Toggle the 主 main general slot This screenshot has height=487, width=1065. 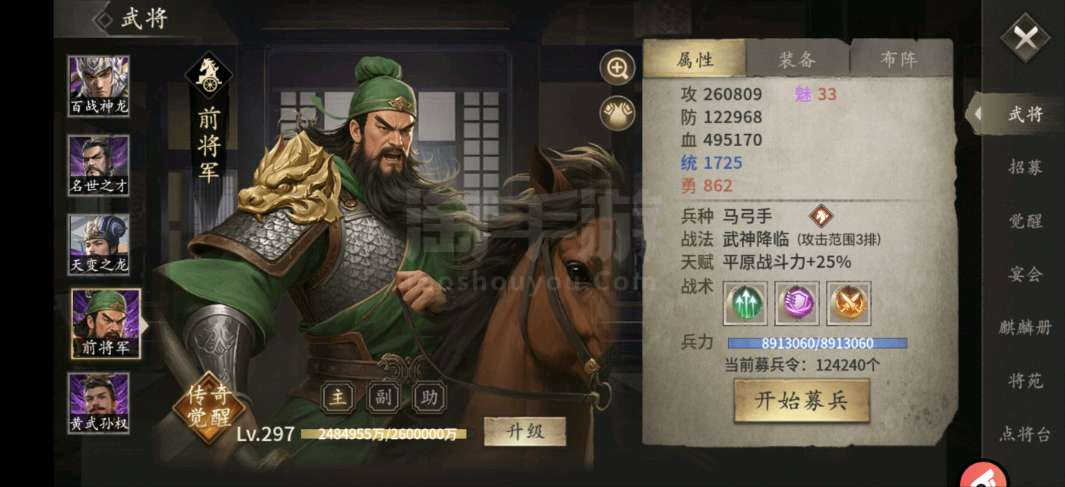(x=338, y=397)
